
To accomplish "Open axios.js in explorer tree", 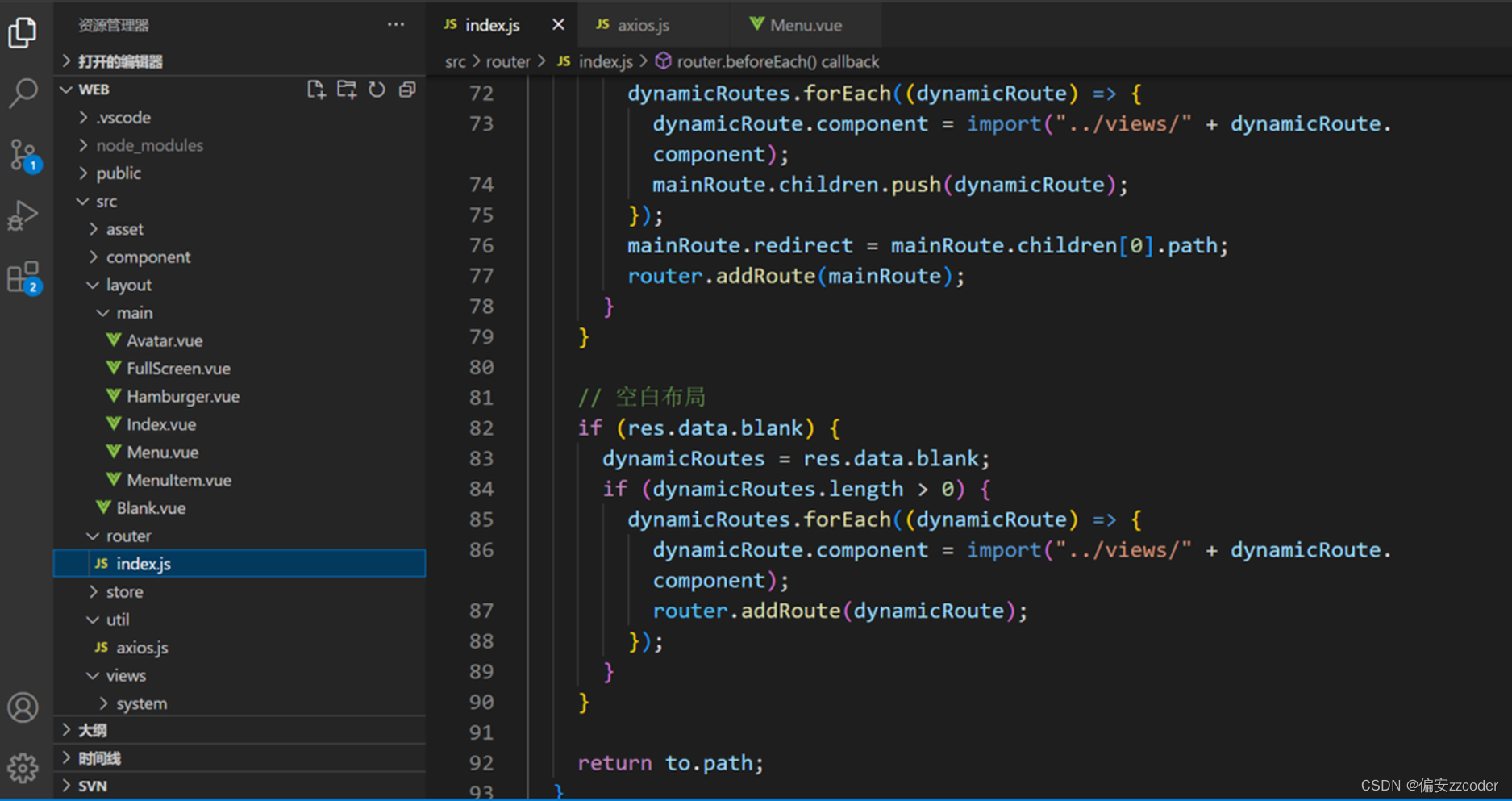I will 240,648.
